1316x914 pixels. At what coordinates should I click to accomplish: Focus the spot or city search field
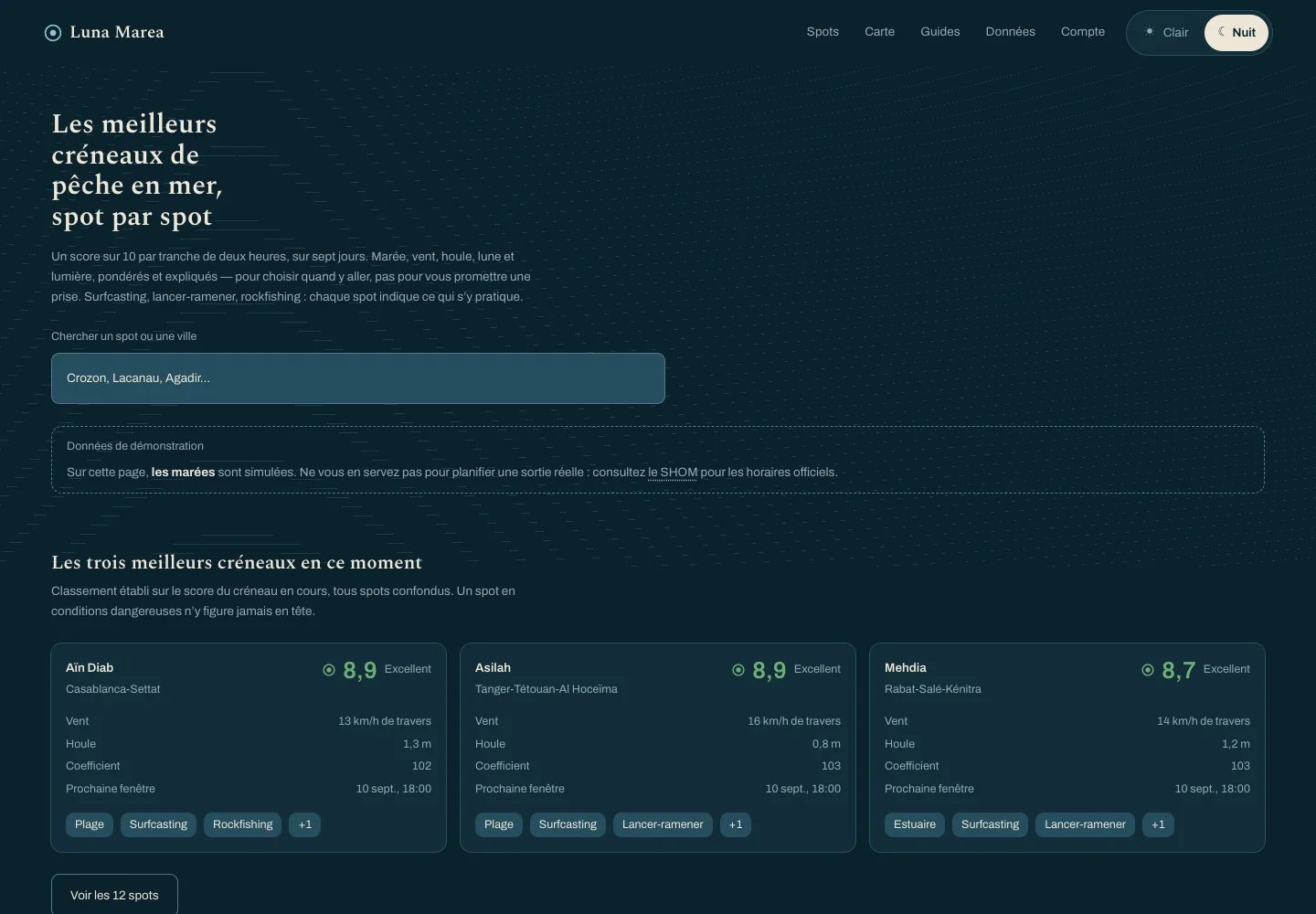click(x=358, y=378)
